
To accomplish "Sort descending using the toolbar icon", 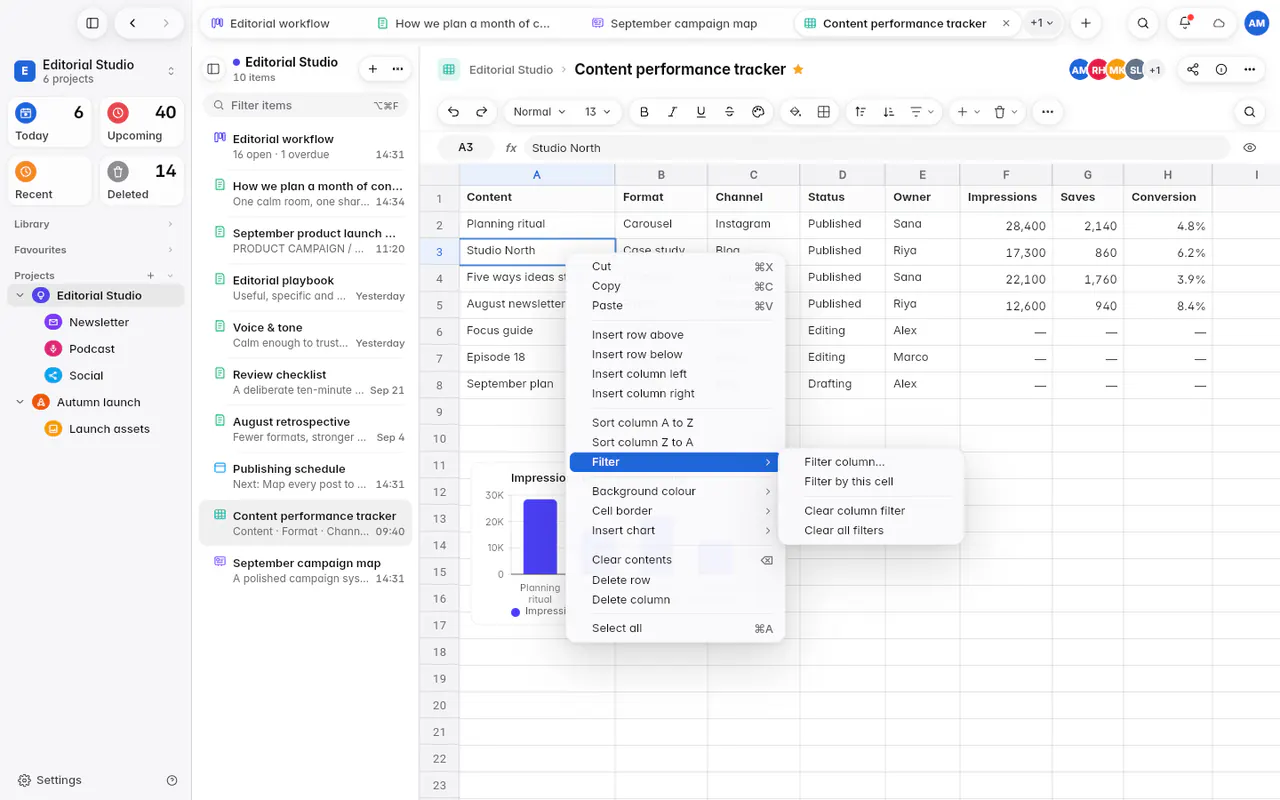I will [888, 112].
